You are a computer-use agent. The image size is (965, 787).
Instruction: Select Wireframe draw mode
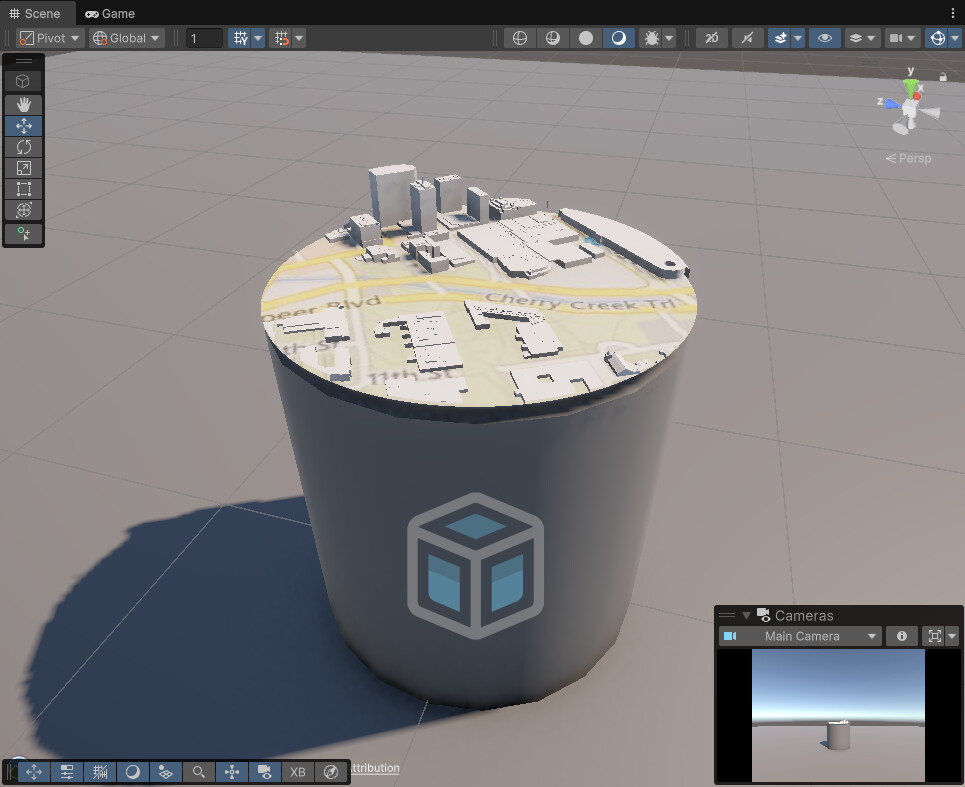pos(520,38)
